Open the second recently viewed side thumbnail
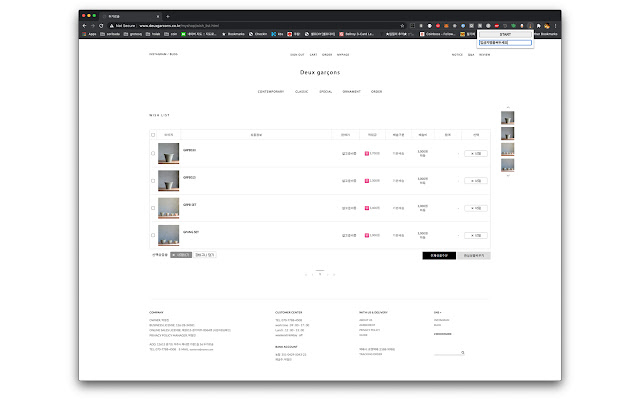This screenshot has height=400, width=640. pyautogui.click(x=508, y=133)
